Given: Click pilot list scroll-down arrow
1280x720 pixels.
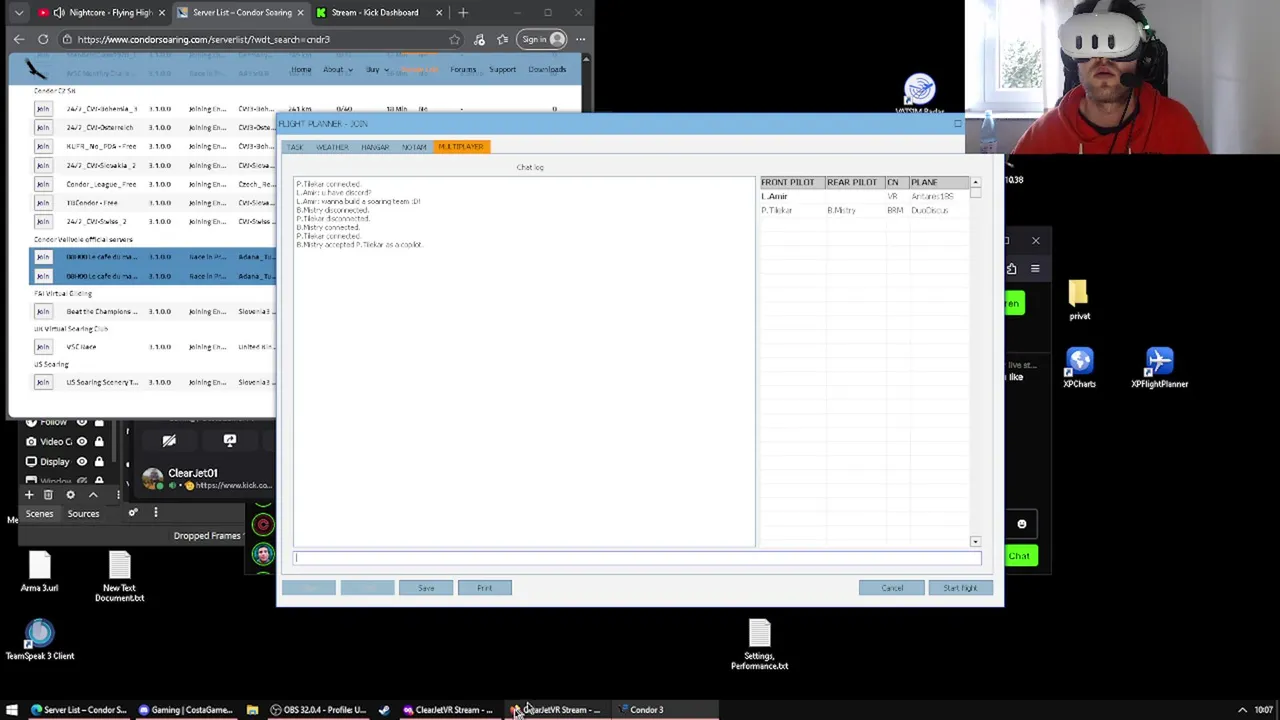Looking at the screenshot, I should (975, 541).
